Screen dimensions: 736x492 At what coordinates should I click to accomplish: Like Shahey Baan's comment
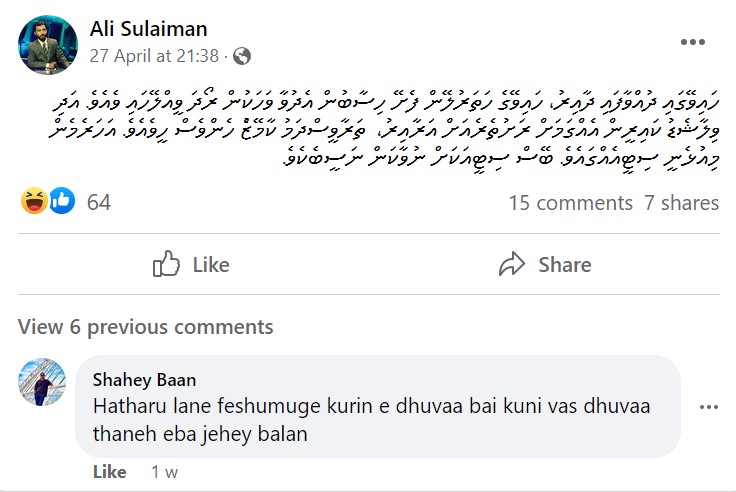tap(109, 472)
